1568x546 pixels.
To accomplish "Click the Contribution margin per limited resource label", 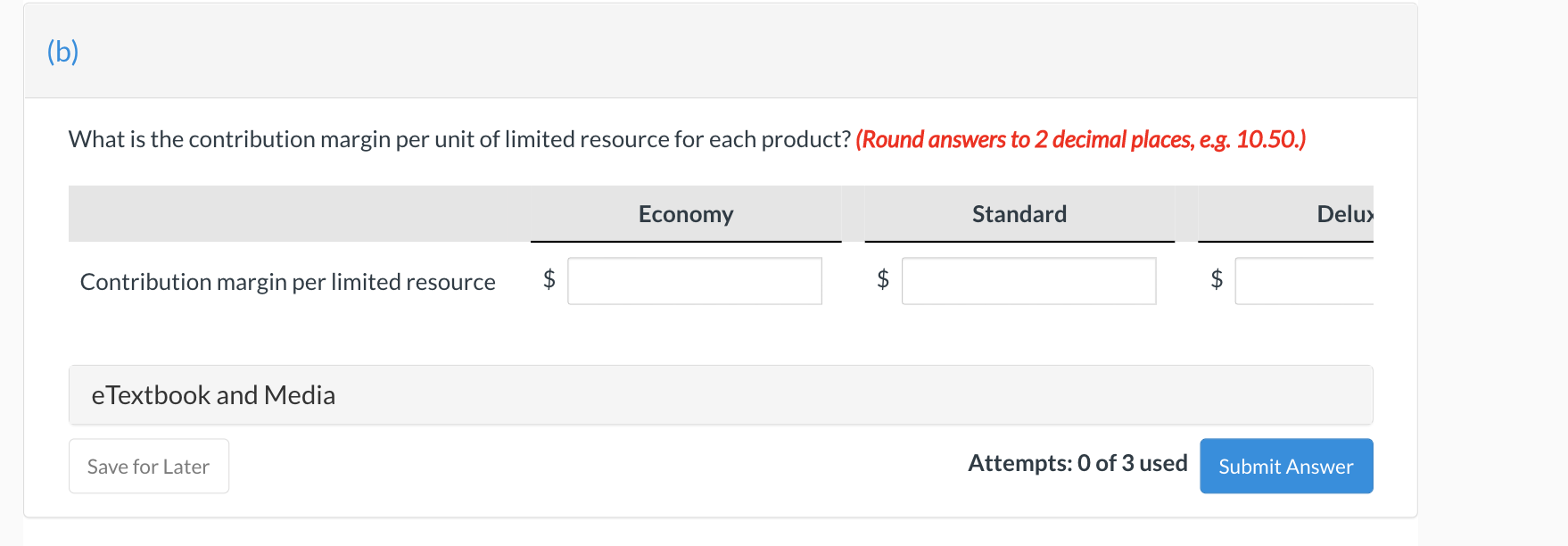I will 287,282.
